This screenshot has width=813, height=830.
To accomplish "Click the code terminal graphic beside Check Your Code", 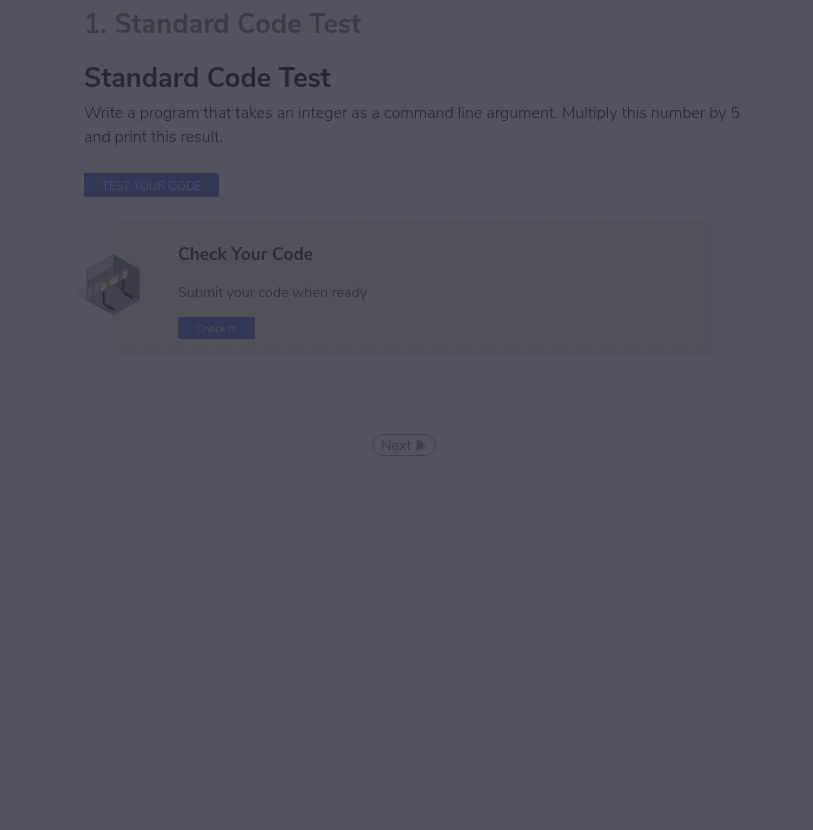I will (x=112, y=285).
